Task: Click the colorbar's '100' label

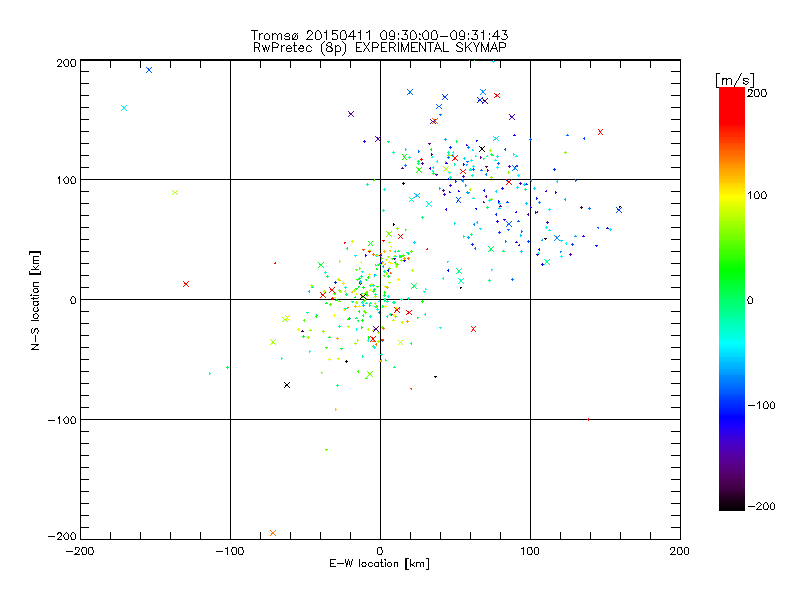Action: (x=757, y=195)
